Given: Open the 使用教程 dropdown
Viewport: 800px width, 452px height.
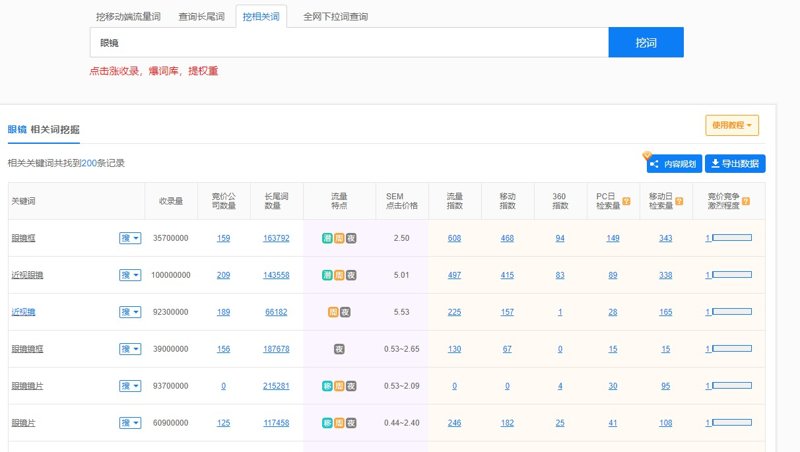Looking at the screenshot, I should [732, 126].
